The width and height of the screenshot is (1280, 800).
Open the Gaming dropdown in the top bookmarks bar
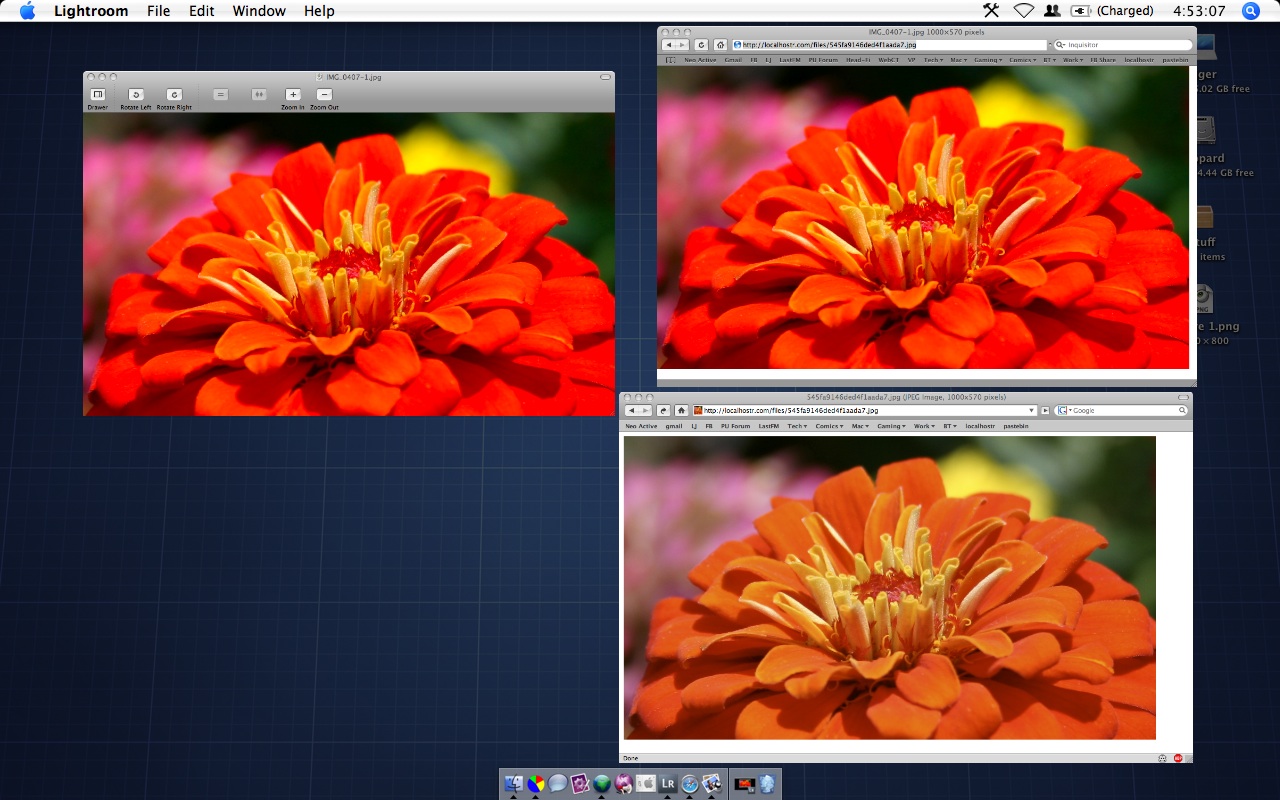989,59
